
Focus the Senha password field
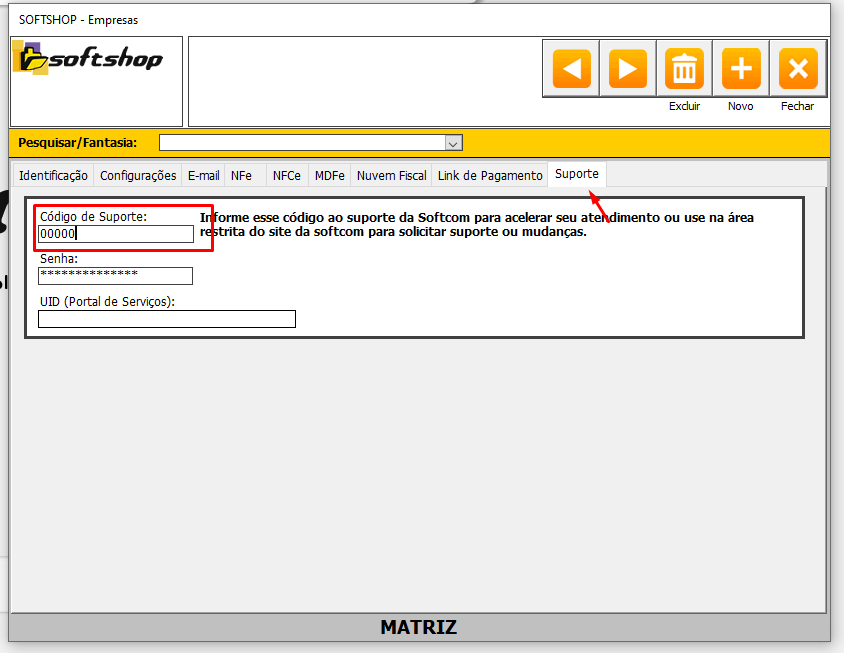click(x=115, y=275)
